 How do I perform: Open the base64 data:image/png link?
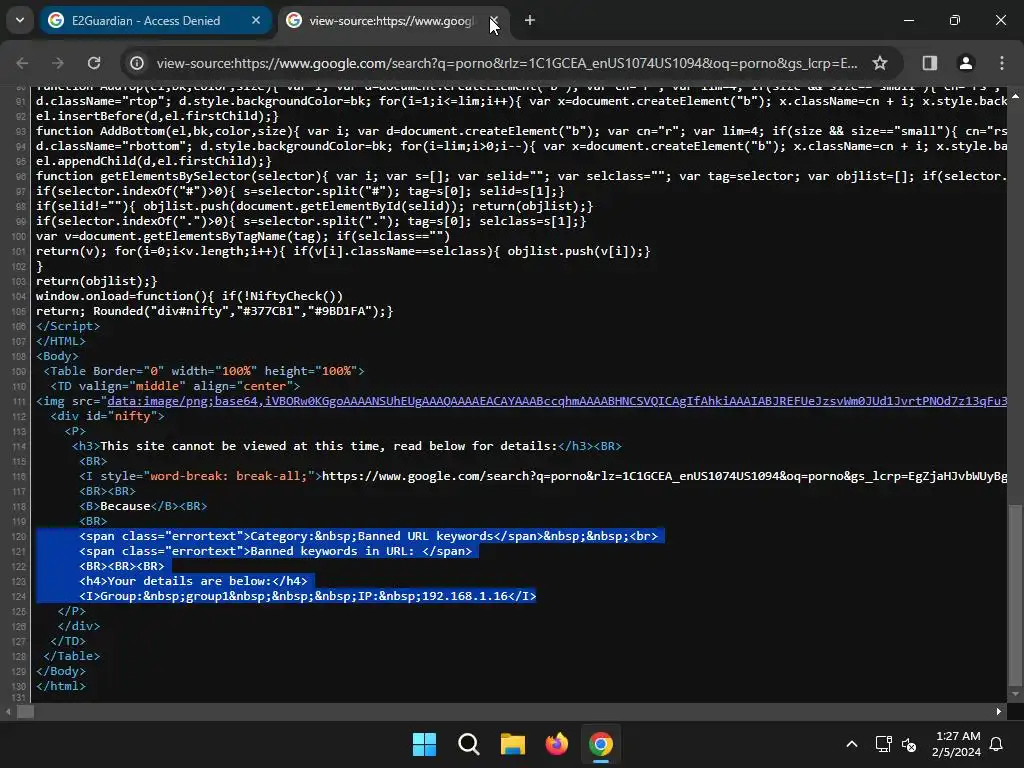pyautogui.click(x=557, y=400)
